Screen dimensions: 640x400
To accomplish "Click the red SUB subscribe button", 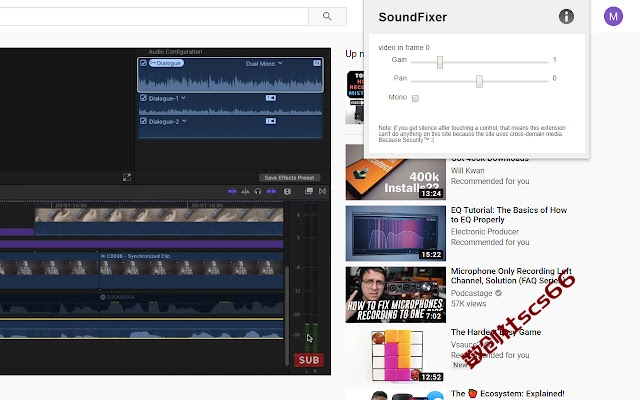I will click(x=309, y=360).
